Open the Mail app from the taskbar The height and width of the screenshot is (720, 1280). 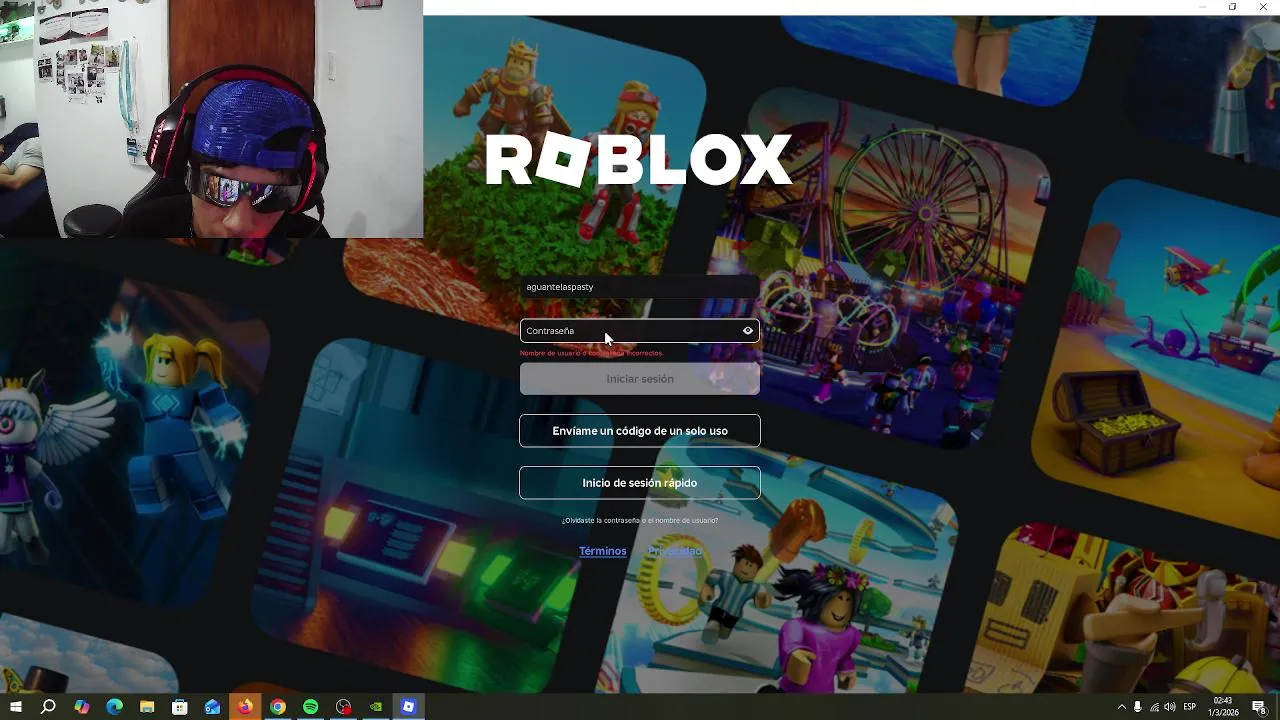213,707
